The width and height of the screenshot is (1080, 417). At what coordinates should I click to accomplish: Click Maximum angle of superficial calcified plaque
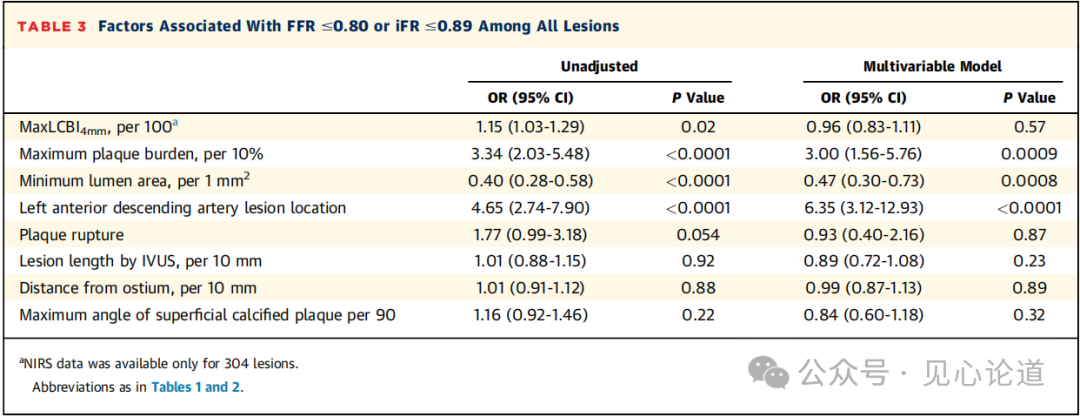[207, 316]
